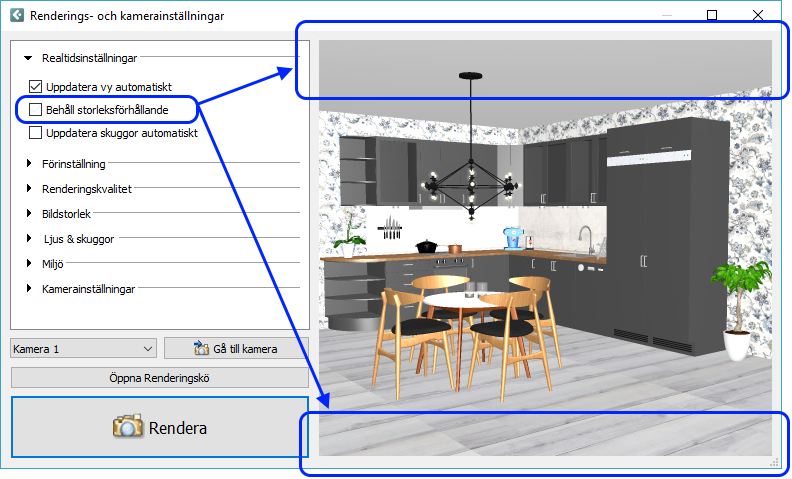Expand the Bildstorlek section
792x479 pixels.
point(29,213)
